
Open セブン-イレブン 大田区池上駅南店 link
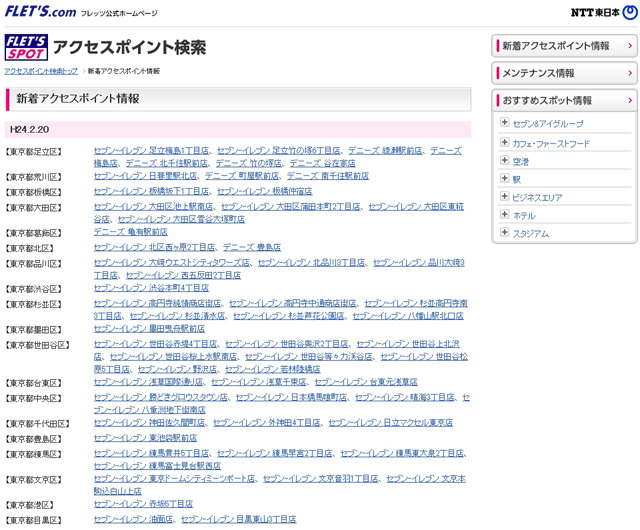click(x=153, y=207)
